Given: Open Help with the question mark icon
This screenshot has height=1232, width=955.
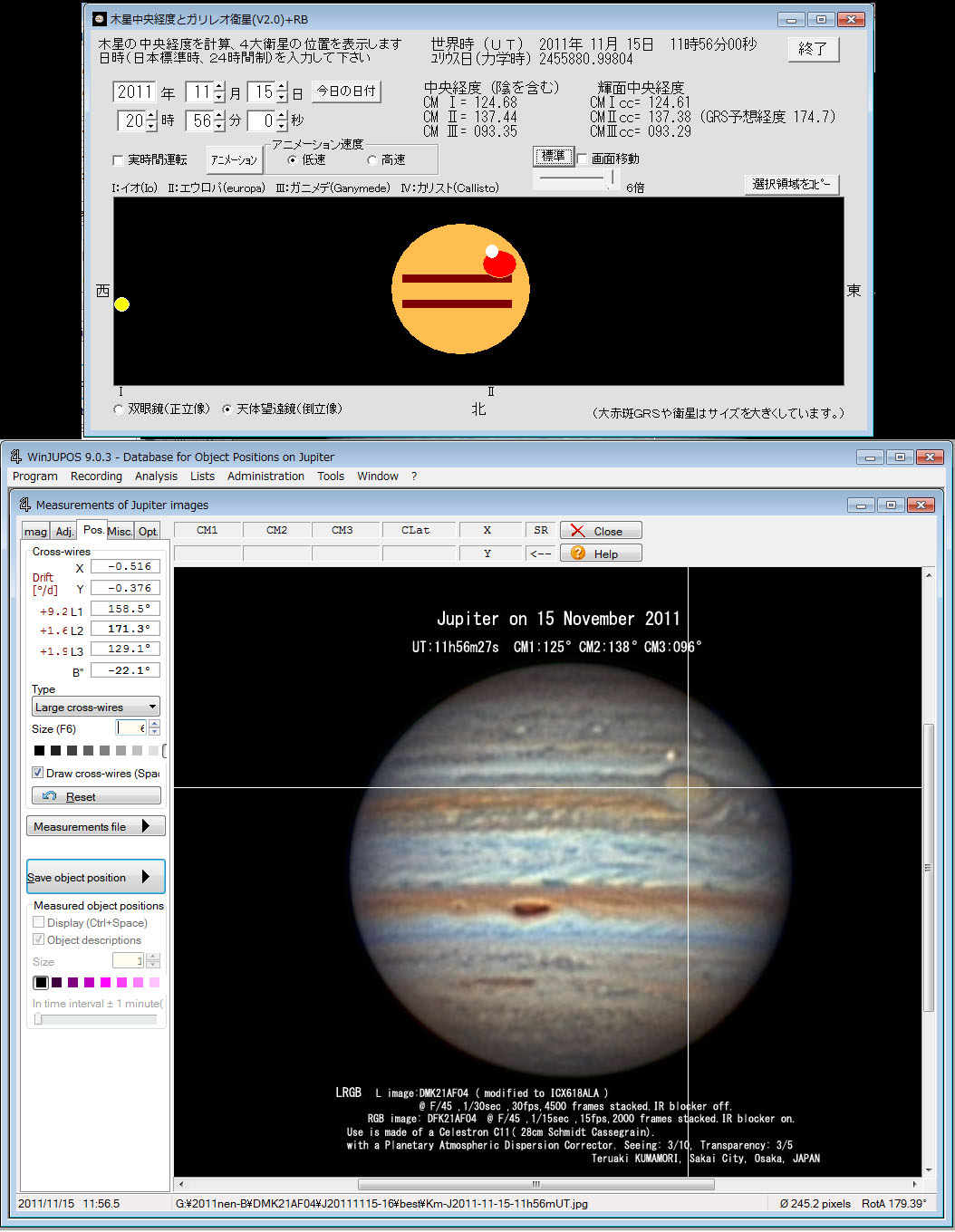Looking at the screenshot, I should tap(600, 553).
